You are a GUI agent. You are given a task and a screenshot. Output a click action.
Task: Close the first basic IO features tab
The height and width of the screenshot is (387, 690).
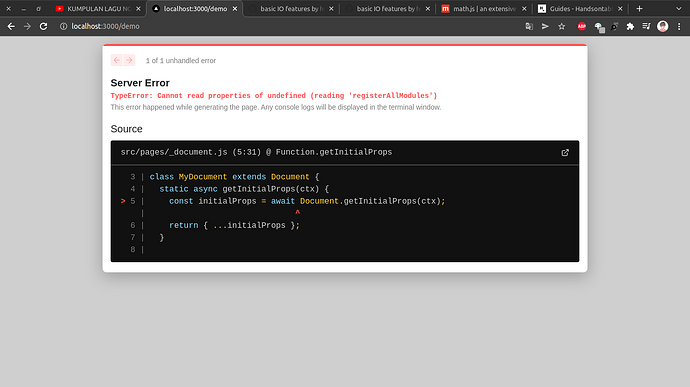(331, 9)
